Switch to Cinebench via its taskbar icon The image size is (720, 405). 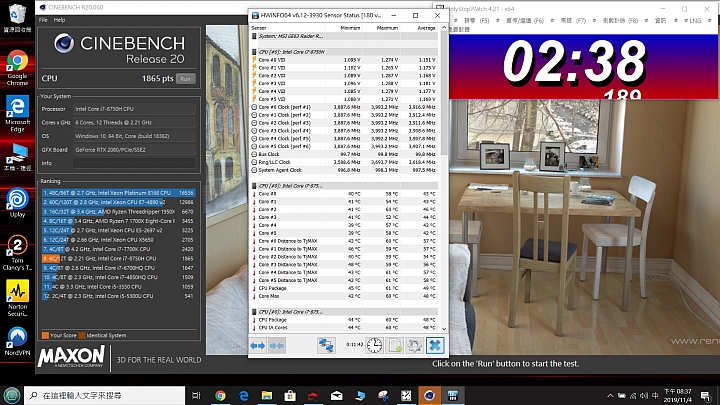[x=430, y=395]
